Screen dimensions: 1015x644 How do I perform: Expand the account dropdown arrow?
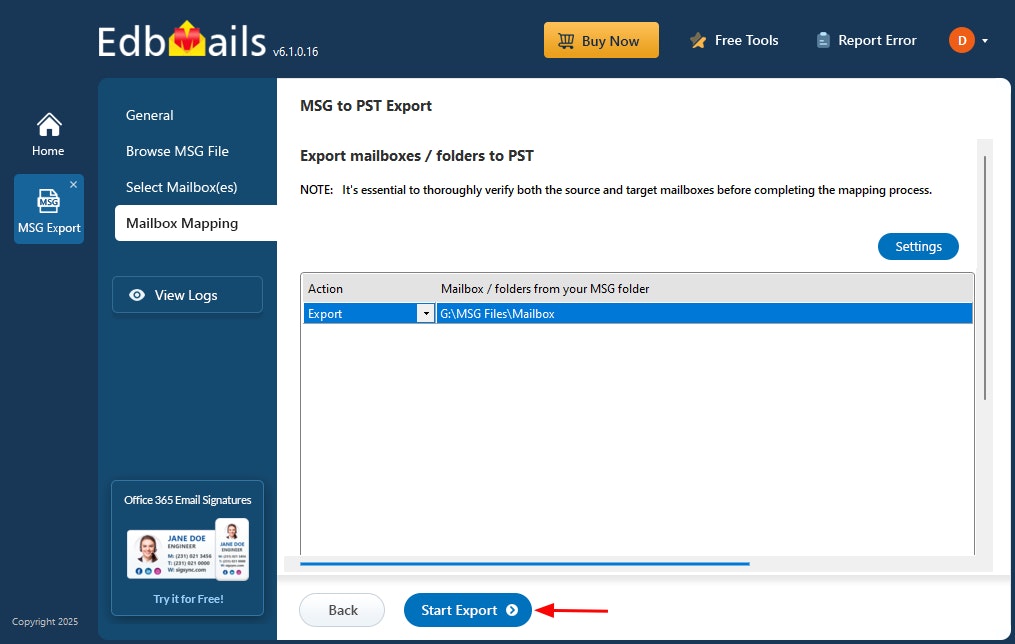[985, 41]
